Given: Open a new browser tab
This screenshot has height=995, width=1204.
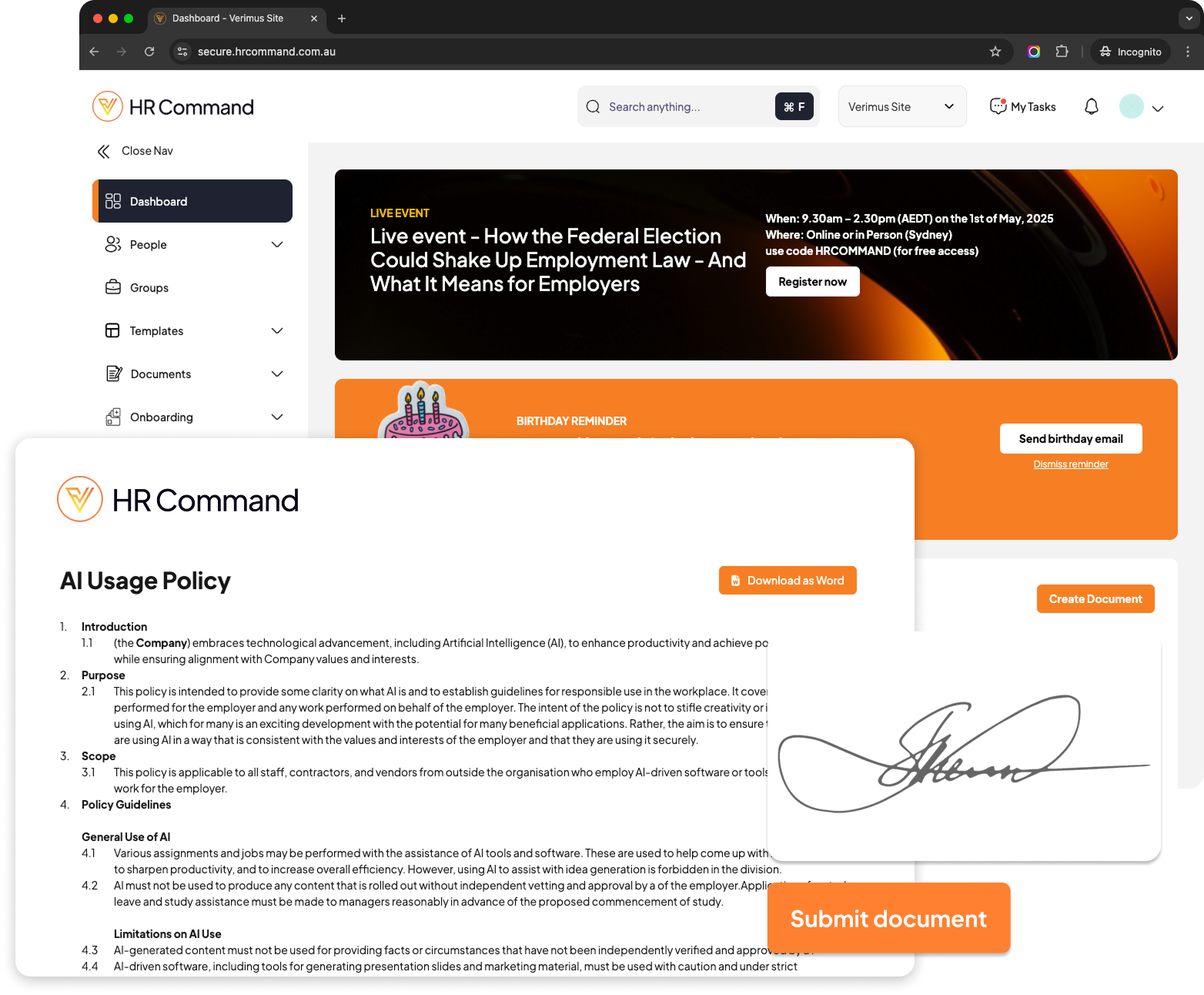Looking at the screenshot, I should click(342, 18).
